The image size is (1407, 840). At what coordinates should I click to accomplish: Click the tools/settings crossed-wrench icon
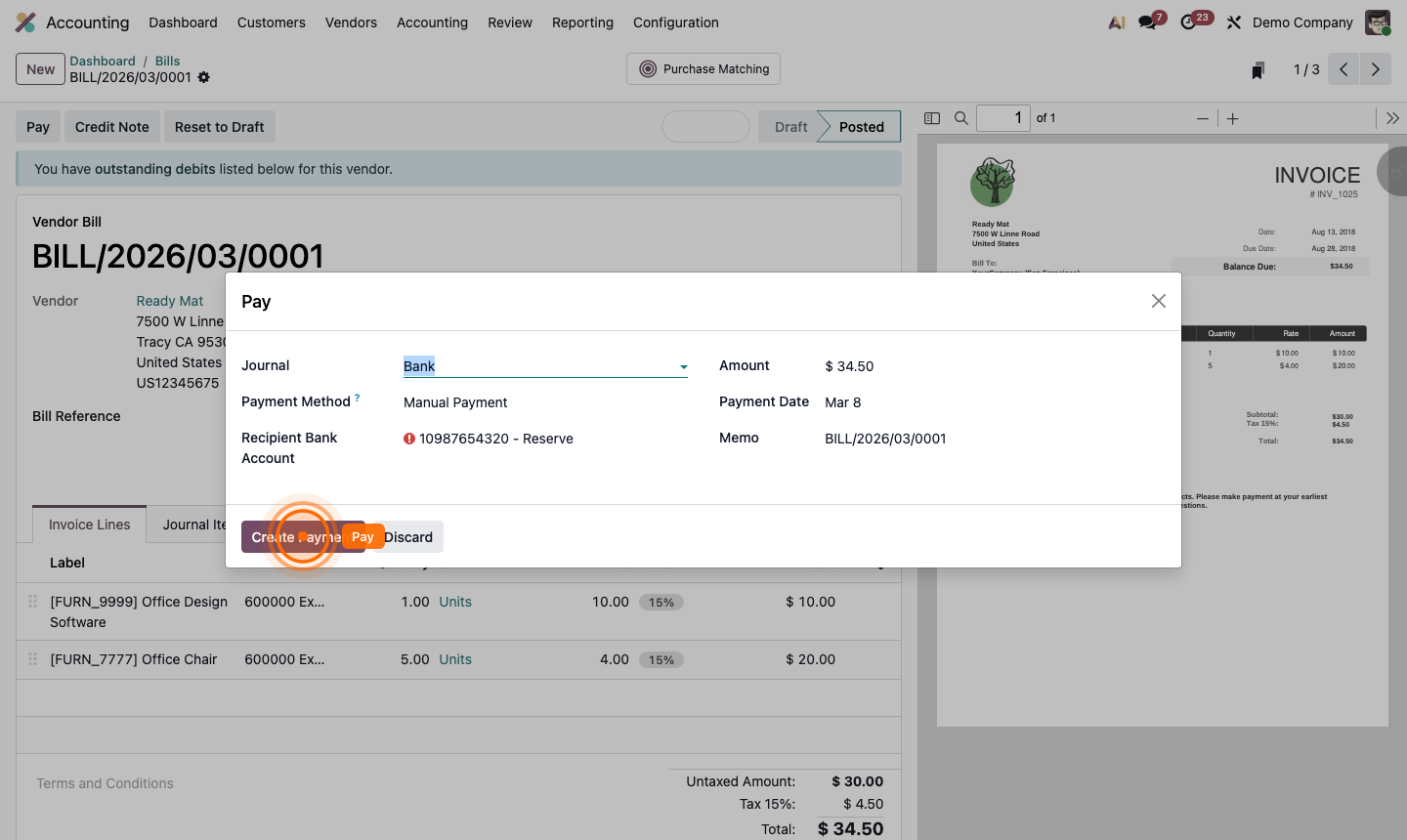[1233, 21]
